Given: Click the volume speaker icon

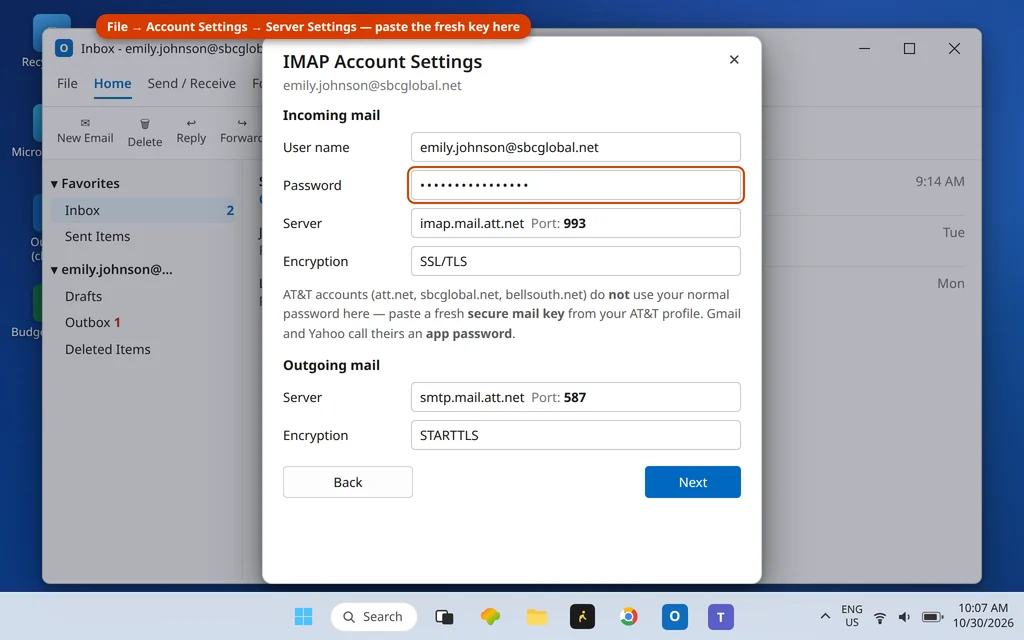Looking at the screenshot, I should point(904,617).
